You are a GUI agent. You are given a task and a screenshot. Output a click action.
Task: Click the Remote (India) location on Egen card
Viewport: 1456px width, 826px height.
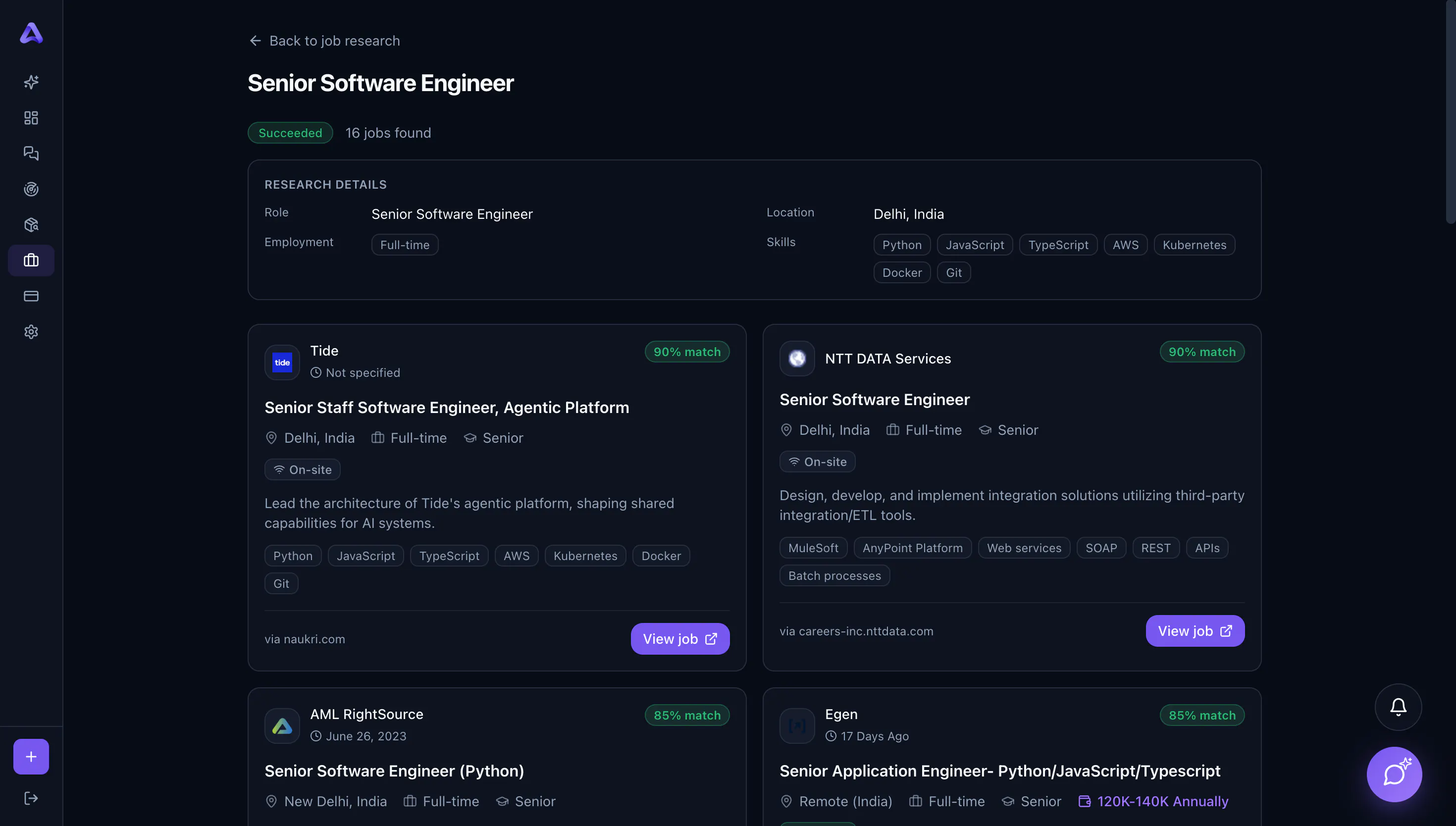pos(846,802)
